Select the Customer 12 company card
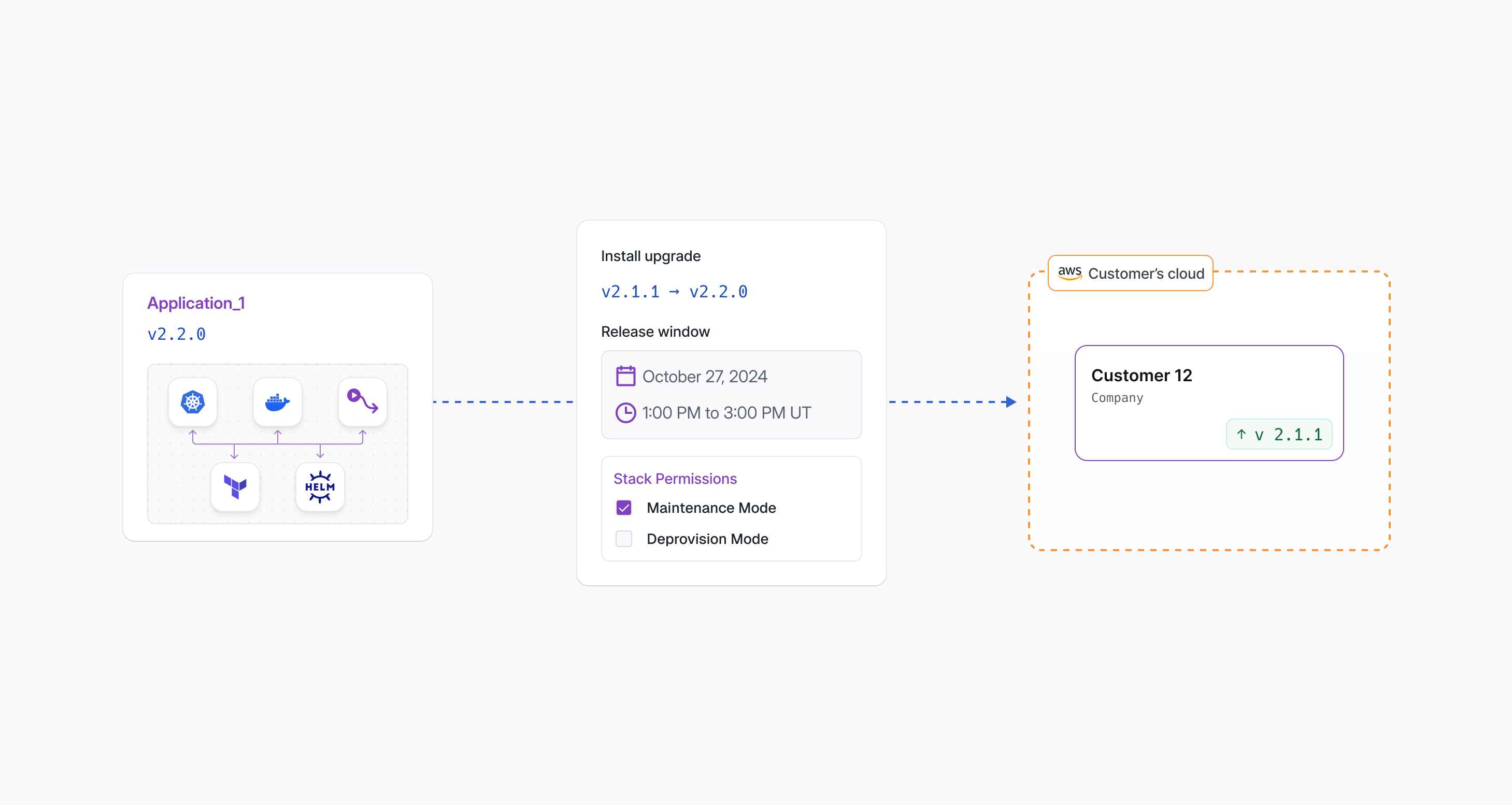The height and width of the screenshot is (805, 1512). 1208,403
